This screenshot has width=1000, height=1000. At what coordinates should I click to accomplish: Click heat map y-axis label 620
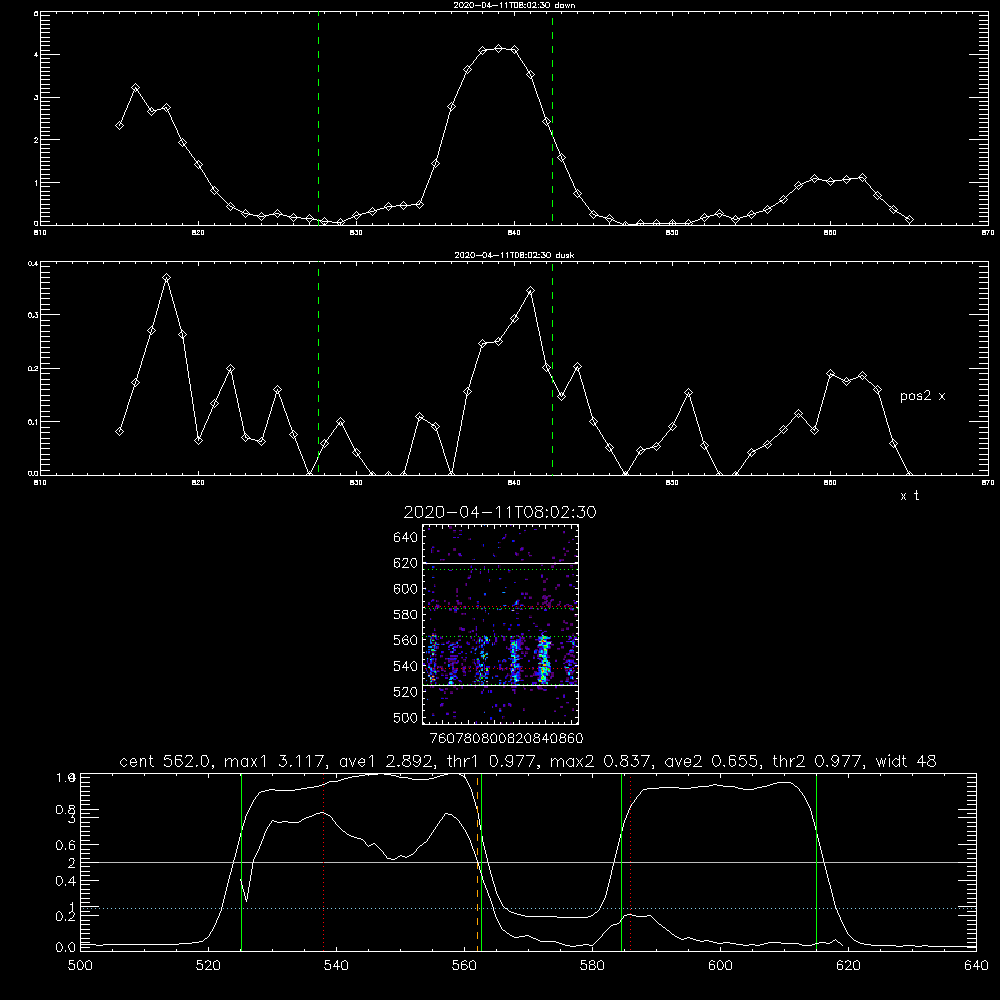coord(406,563)
